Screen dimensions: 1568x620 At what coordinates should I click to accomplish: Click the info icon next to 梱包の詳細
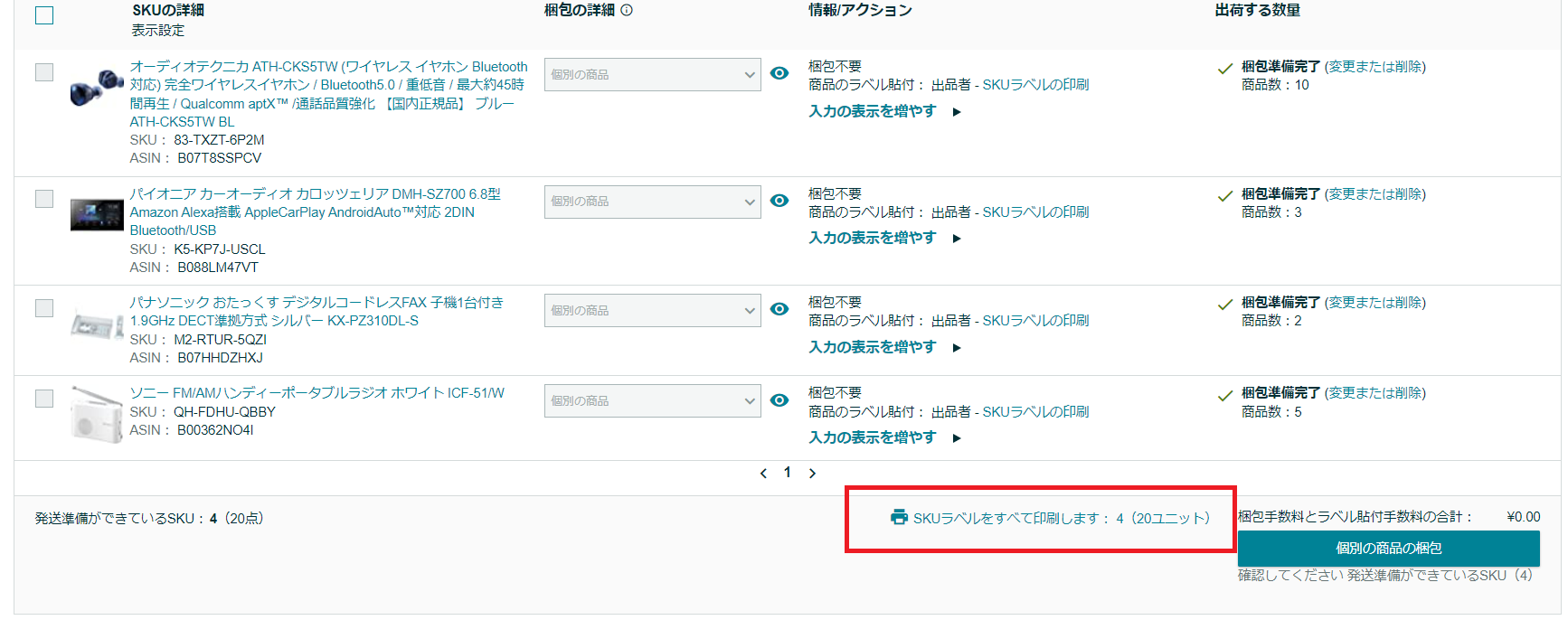[627, 11]
